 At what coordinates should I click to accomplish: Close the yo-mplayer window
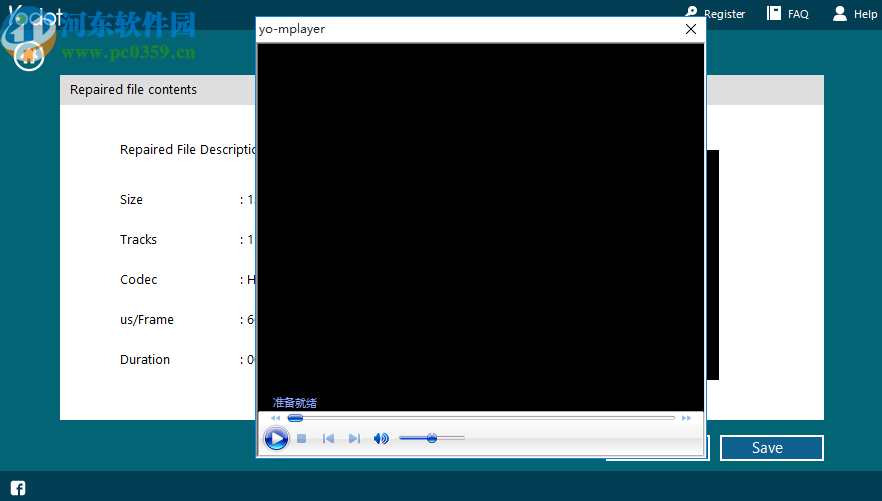pyautogui.click(x=691, y=29)
